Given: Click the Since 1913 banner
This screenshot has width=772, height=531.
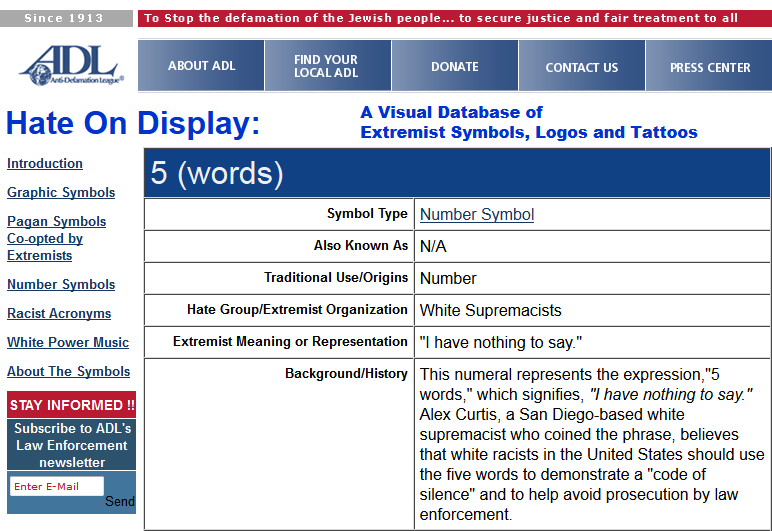Looking at the screenshot, I should (x=66, y=18).
